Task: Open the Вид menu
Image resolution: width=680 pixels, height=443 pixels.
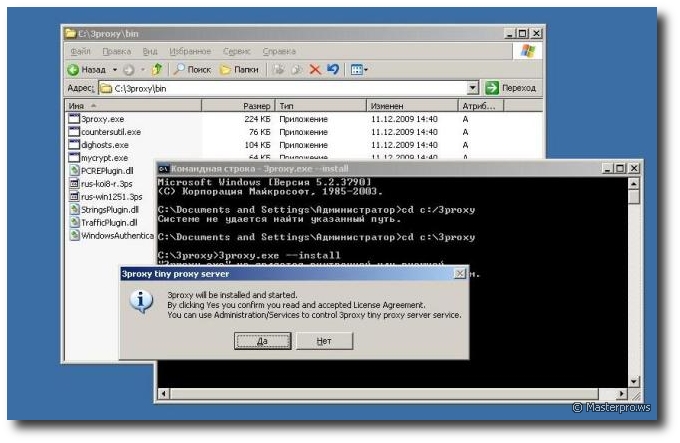Action: coord(150,51)
